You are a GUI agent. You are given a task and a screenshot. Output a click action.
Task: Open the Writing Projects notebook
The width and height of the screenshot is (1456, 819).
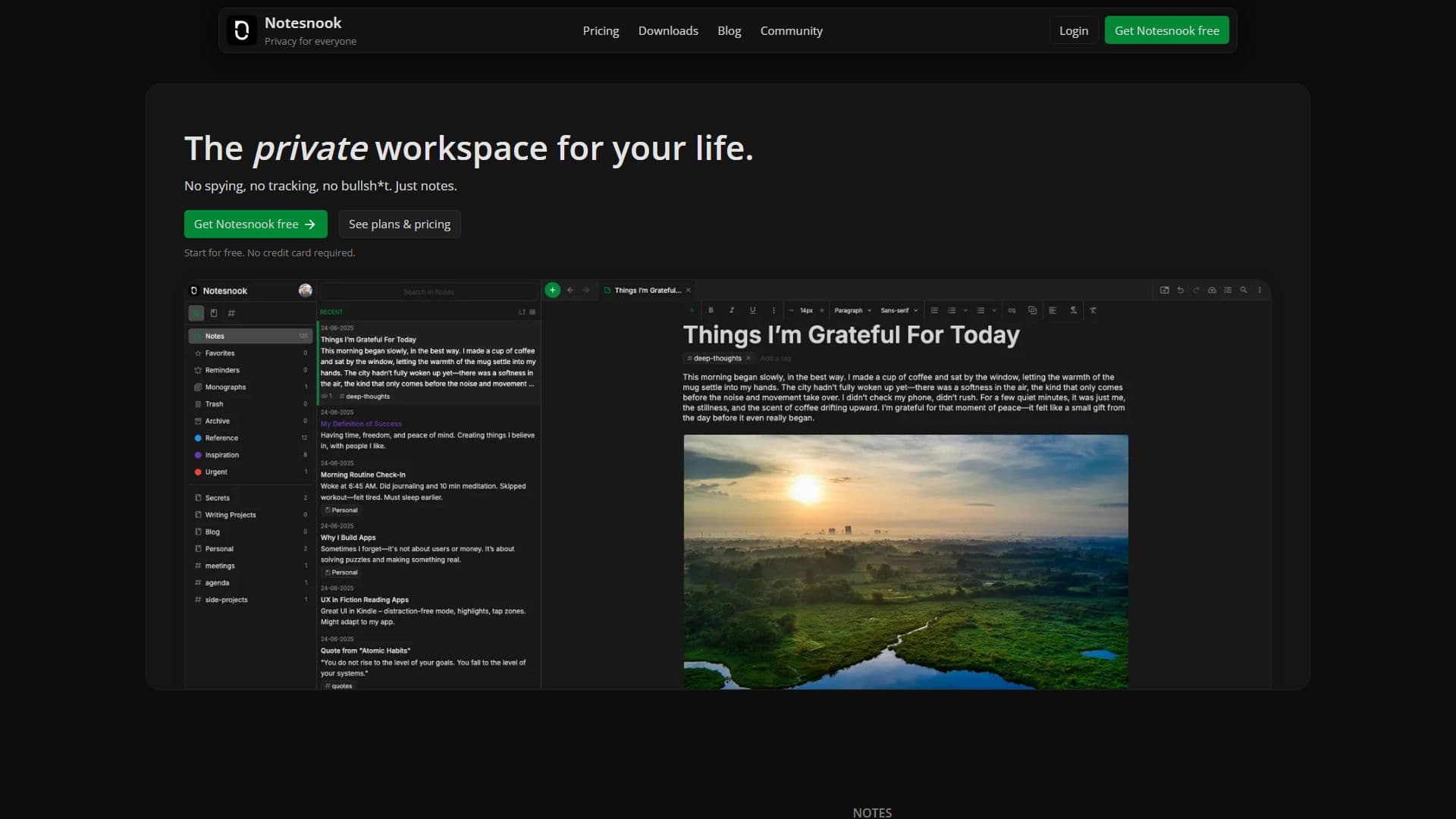[250, 515]
